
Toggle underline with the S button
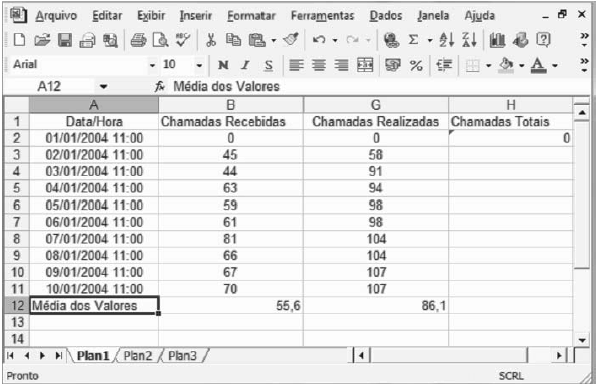pos(268,66)
